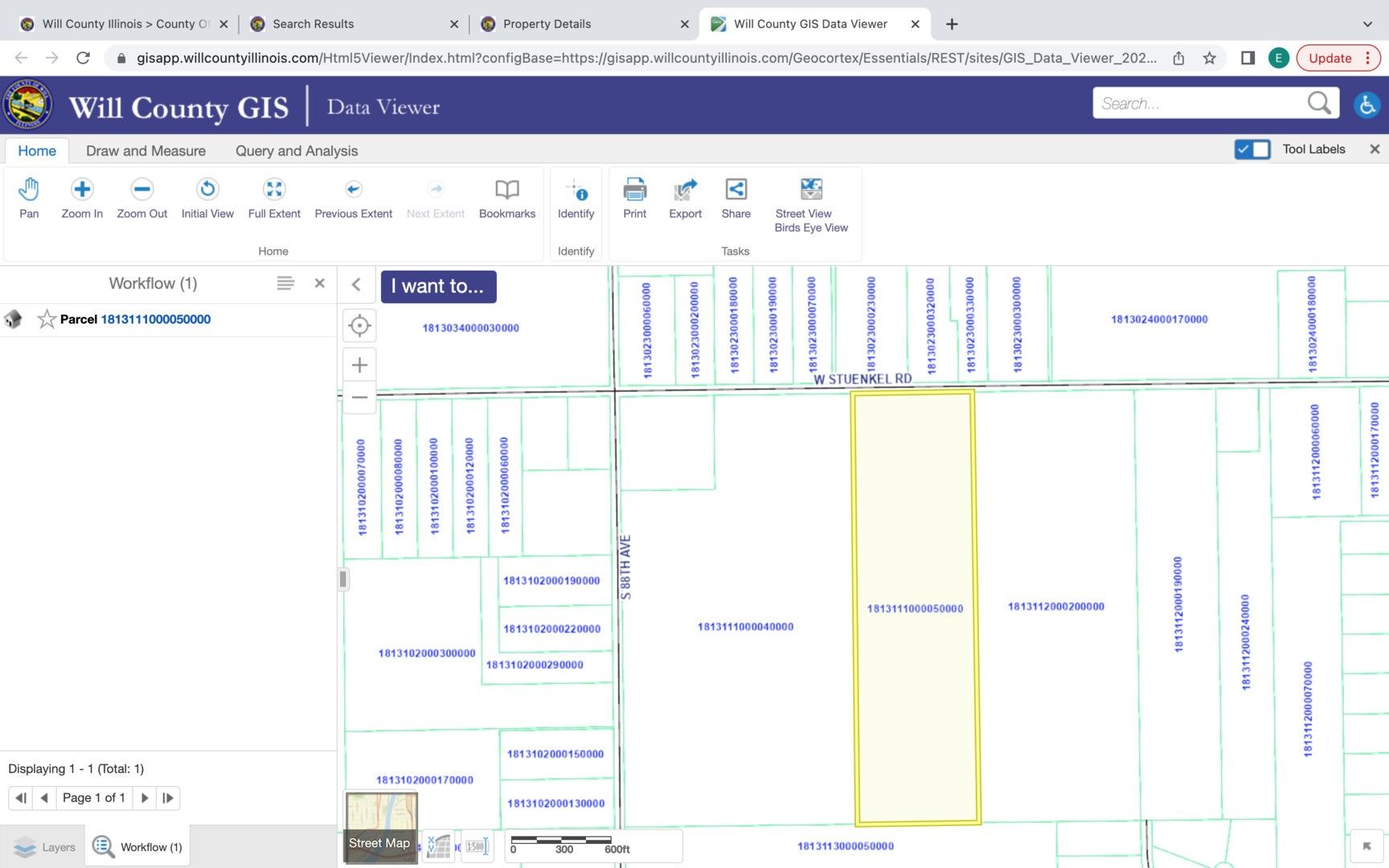Viewport: 1389px width, 868px height.
Task: Star the parcel result as favorite
Action: coord(47,320)
